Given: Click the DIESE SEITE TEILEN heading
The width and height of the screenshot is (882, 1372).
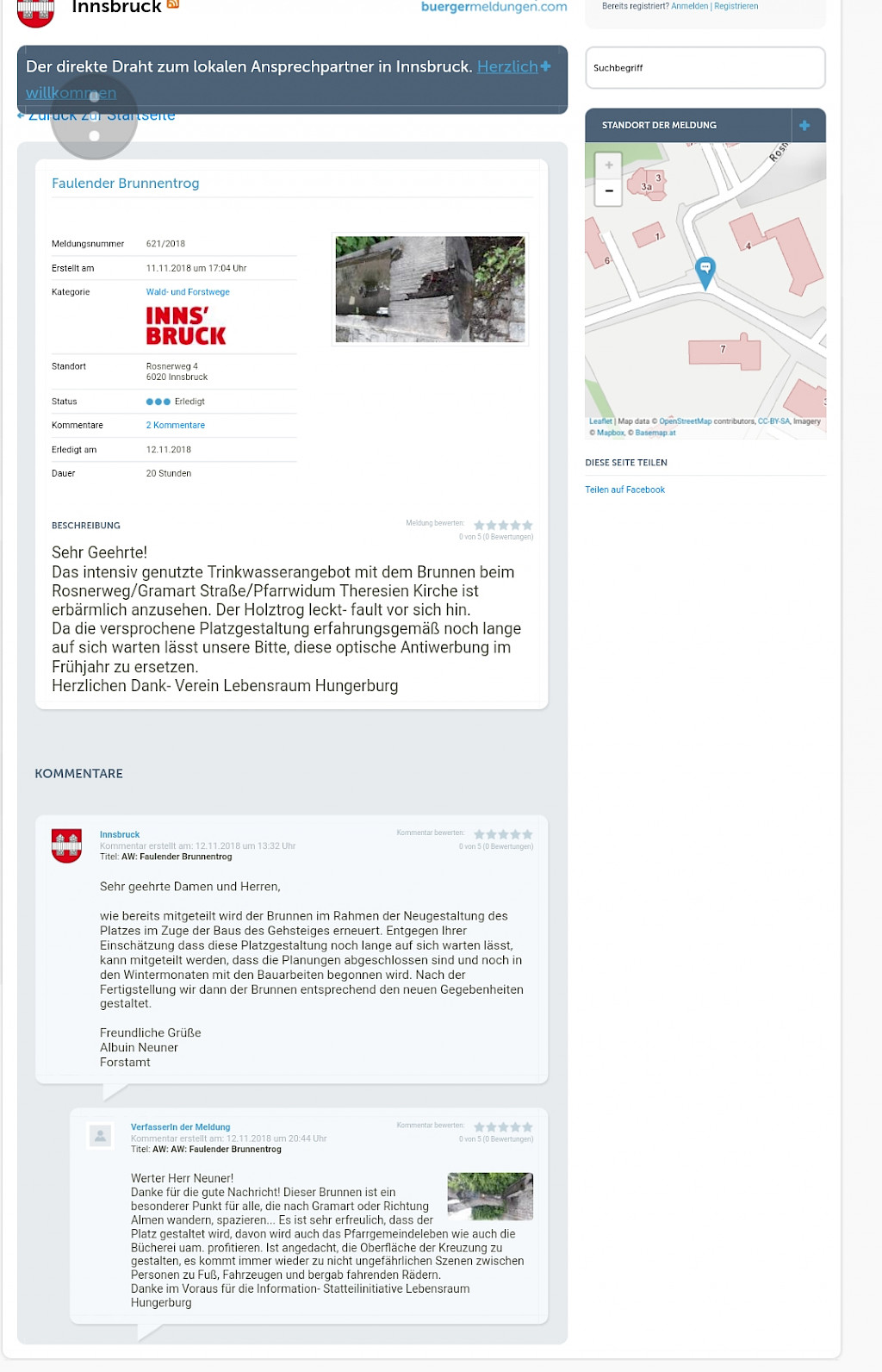Looking at the screenshot, I should point(626,463).
